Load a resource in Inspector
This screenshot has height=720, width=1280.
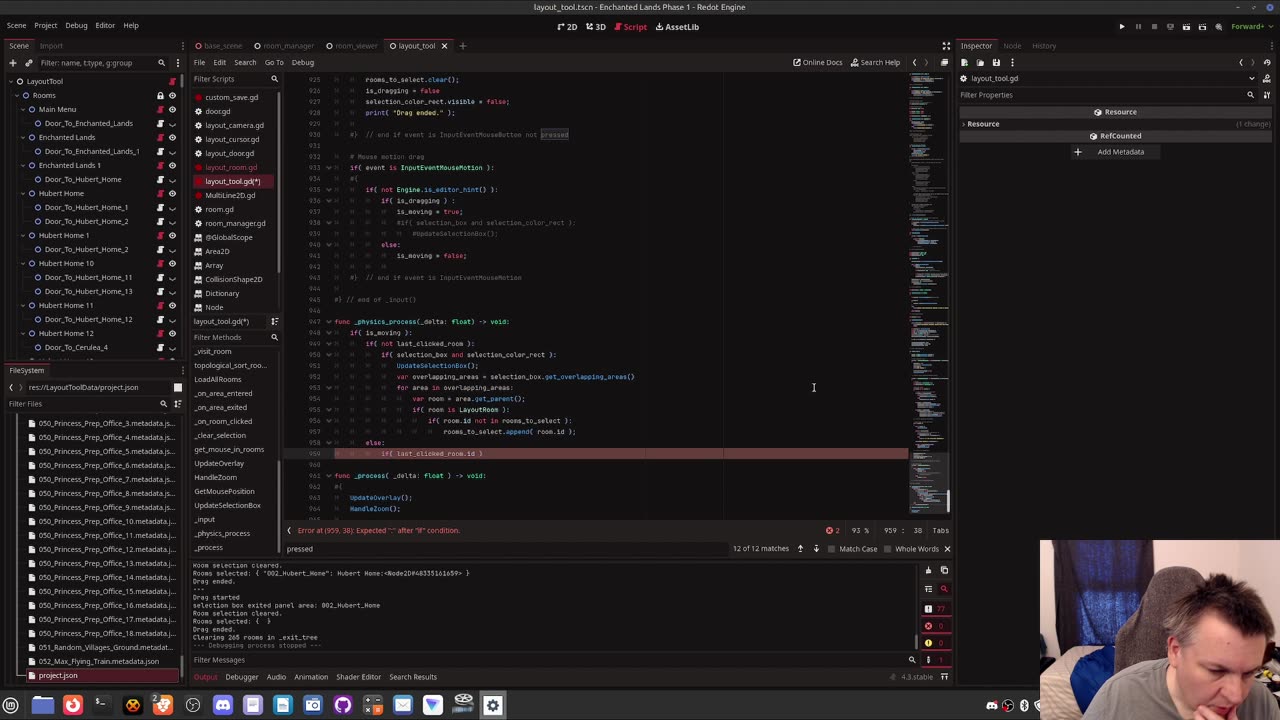pyautogui.click(x=980, y=62)
